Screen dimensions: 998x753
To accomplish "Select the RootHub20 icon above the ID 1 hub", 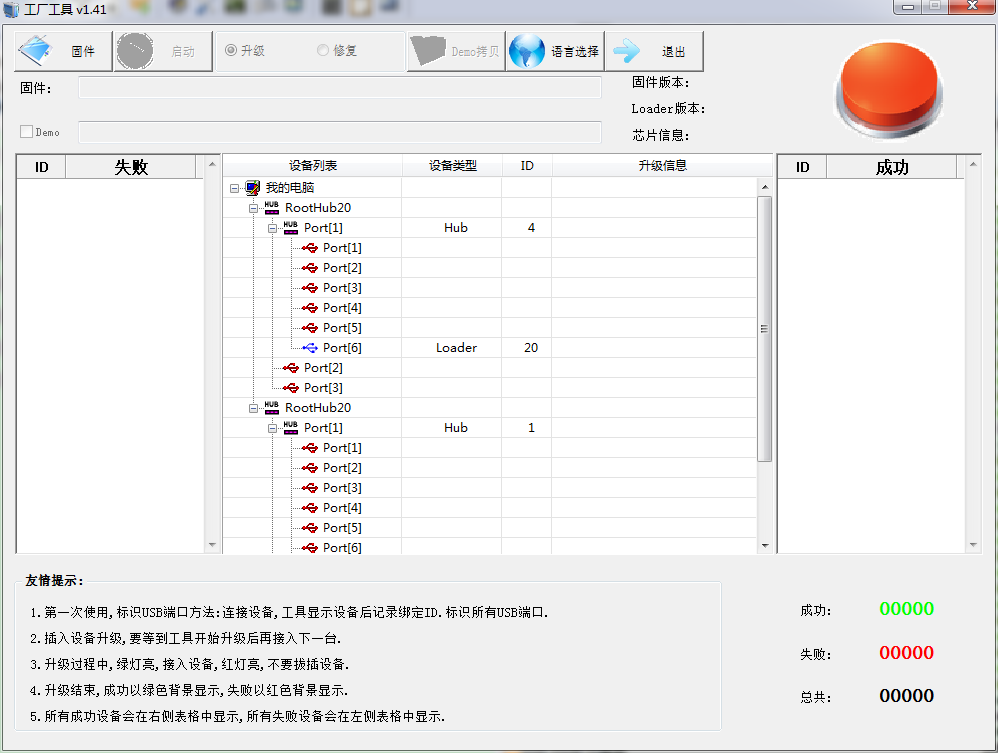I will [x=272, y=407].
